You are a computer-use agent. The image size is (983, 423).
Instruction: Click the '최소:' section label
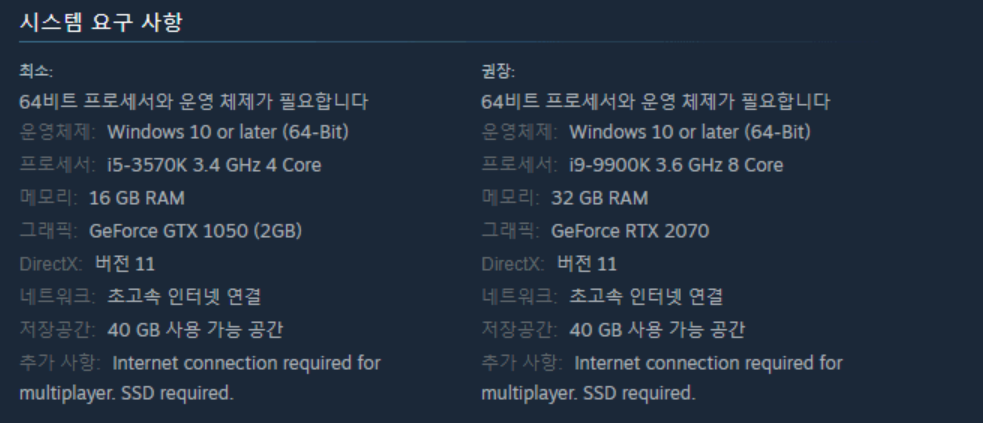pos(36,71)
